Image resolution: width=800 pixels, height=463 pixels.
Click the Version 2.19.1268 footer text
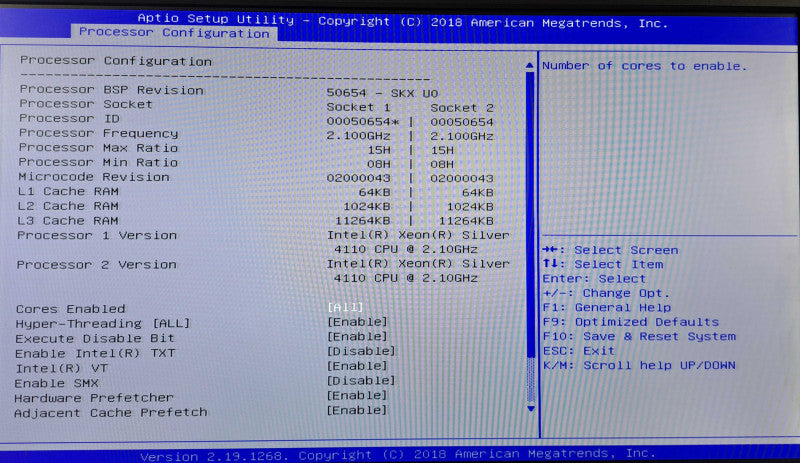[x=398, y=454]
